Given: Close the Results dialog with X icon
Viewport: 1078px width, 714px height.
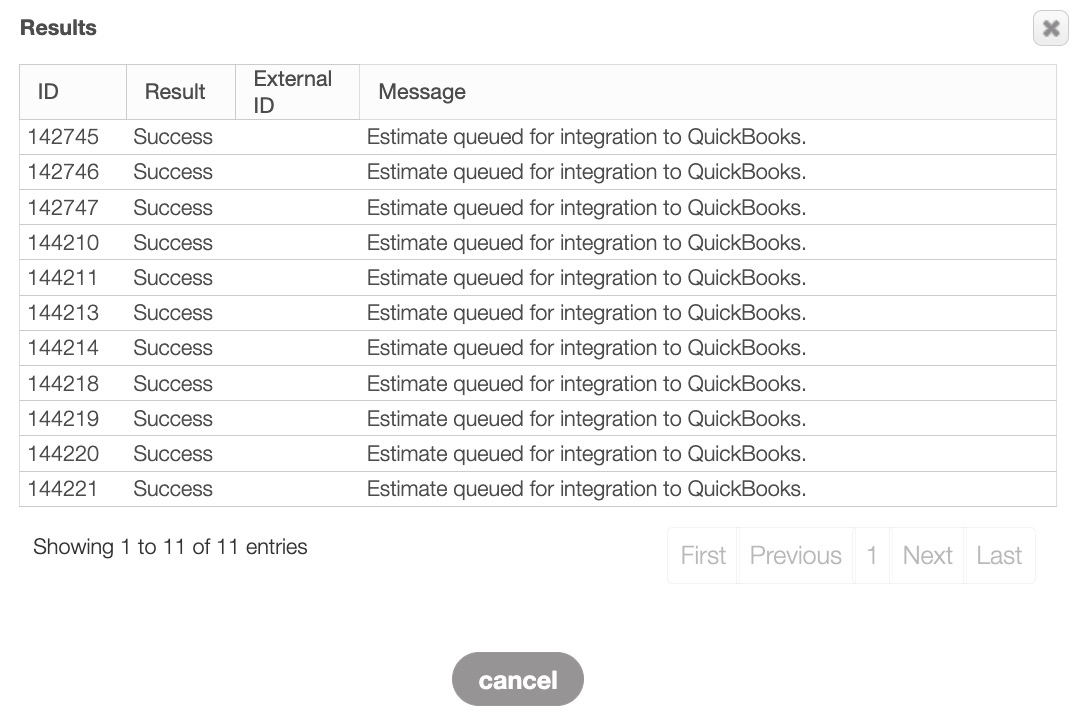Looking at the screenshot, I should pos(1050,29).
